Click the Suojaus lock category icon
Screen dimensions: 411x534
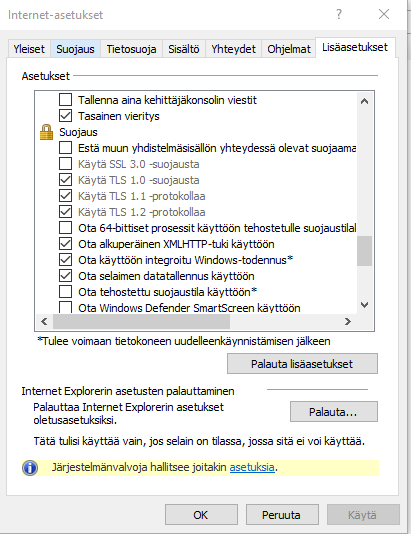click(46, 132)
